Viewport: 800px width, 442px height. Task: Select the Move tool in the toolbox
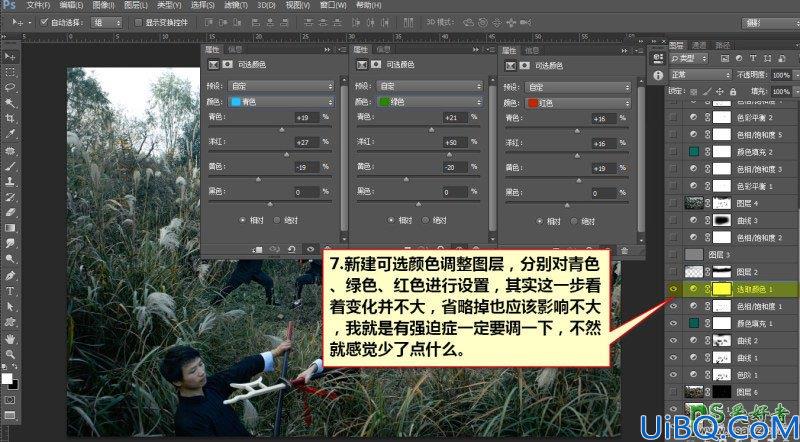(x=10, y=56)
